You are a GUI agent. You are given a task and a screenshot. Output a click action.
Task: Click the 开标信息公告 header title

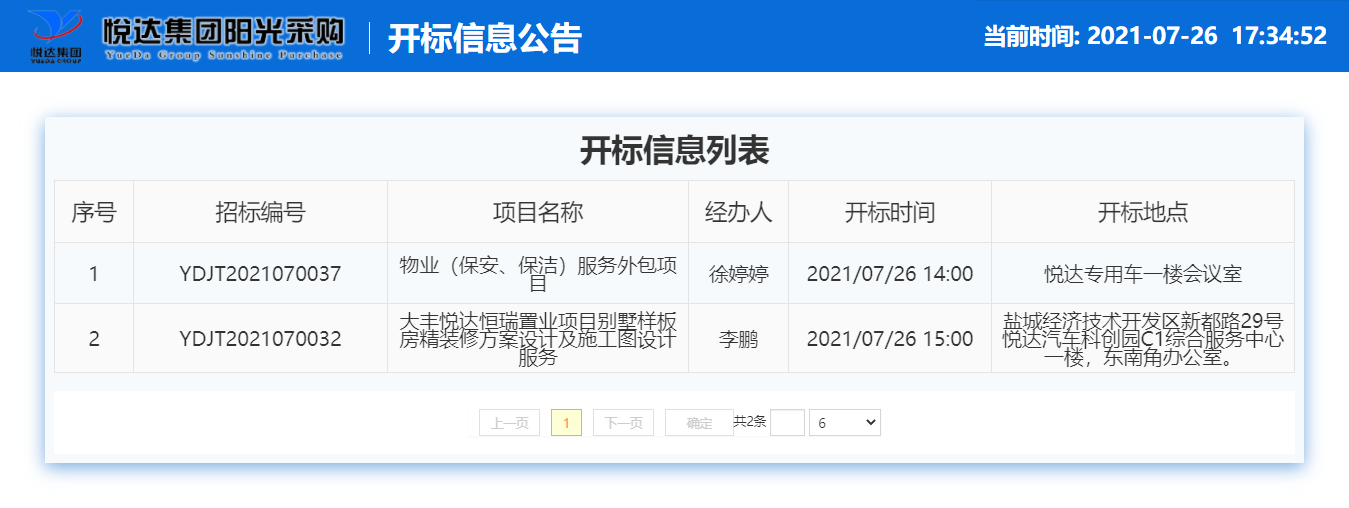(485, 38)
